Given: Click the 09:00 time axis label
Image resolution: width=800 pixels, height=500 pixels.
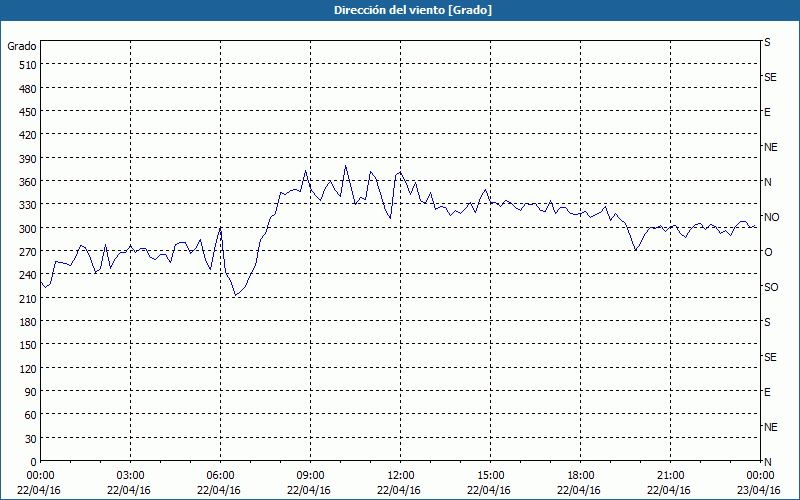Looking at the screenshot, I should (310, 476).
